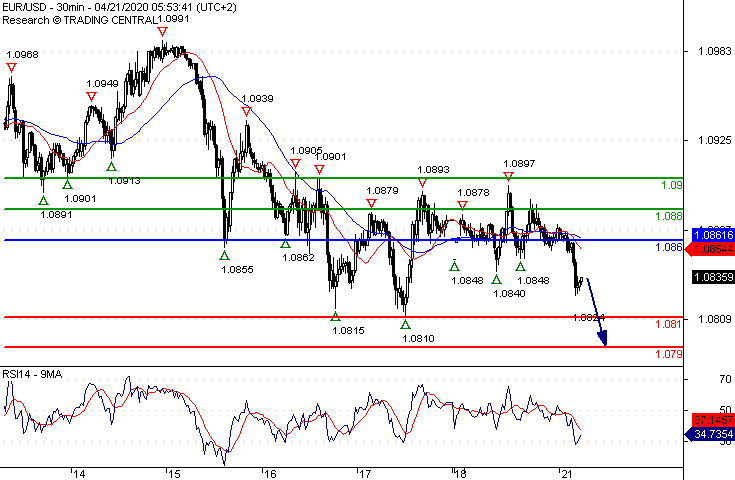735x480 pixels.
Task: Click the red triangle marker under 1.0893
Action: pos(422,183)
